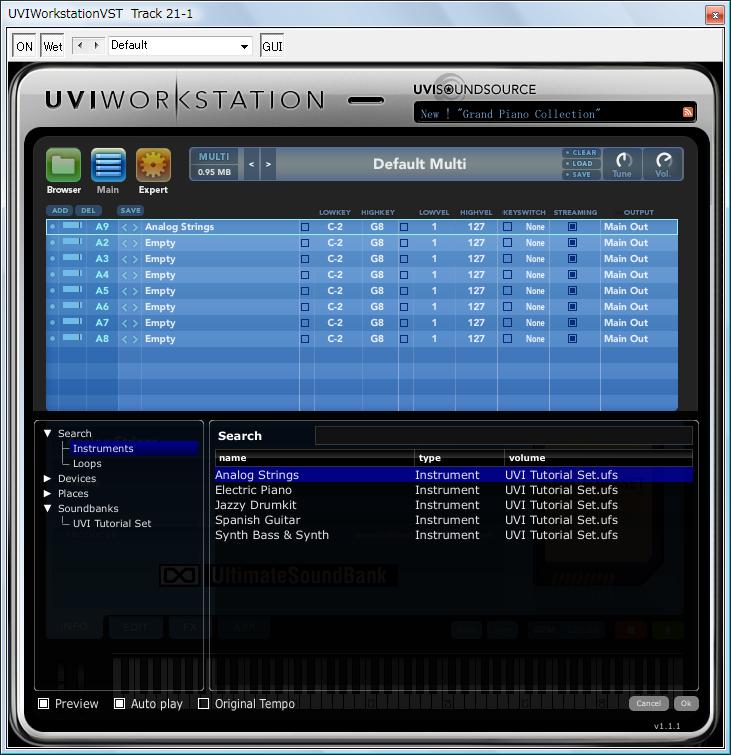Screen dimensions: 731x755
Task: Click the previous preset arrow in host bar
Action: [x=80, y=45]
